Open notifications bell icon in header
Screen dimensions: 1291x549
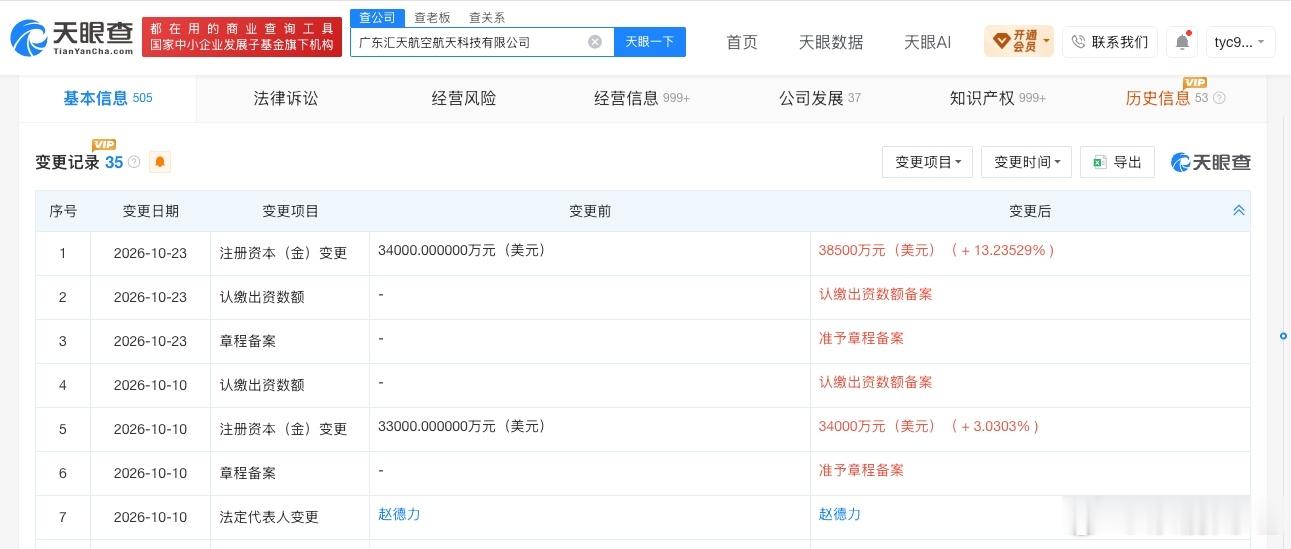pyautogui.click(x=1183, y=42)
